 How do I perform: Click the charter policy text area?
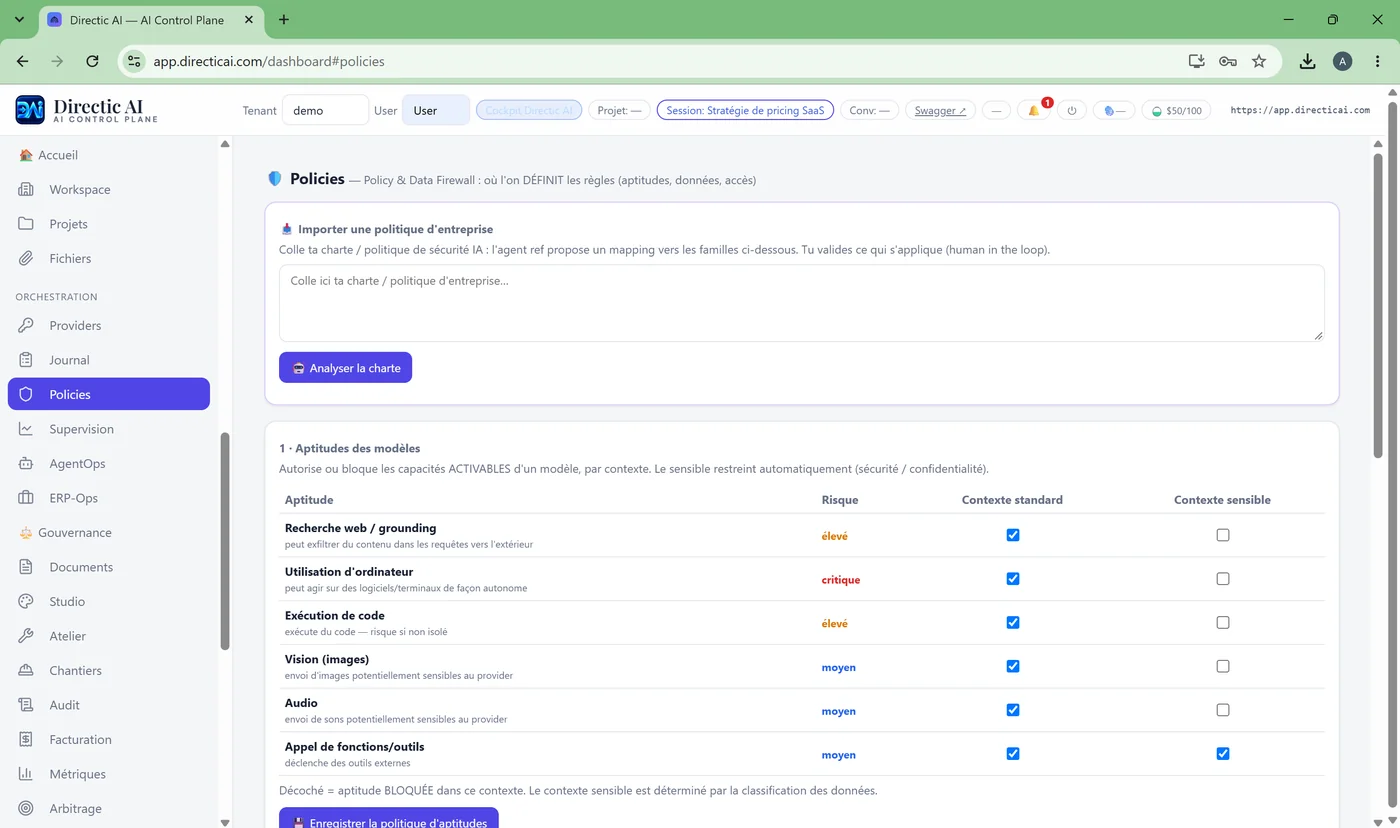[x=801, y=303]
